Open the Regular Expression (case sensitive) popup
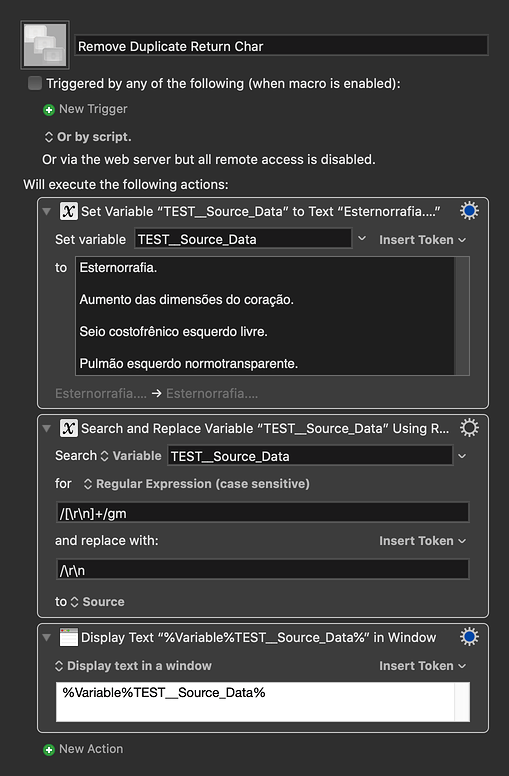Screen dimensions: 509x776 [197, 484]
